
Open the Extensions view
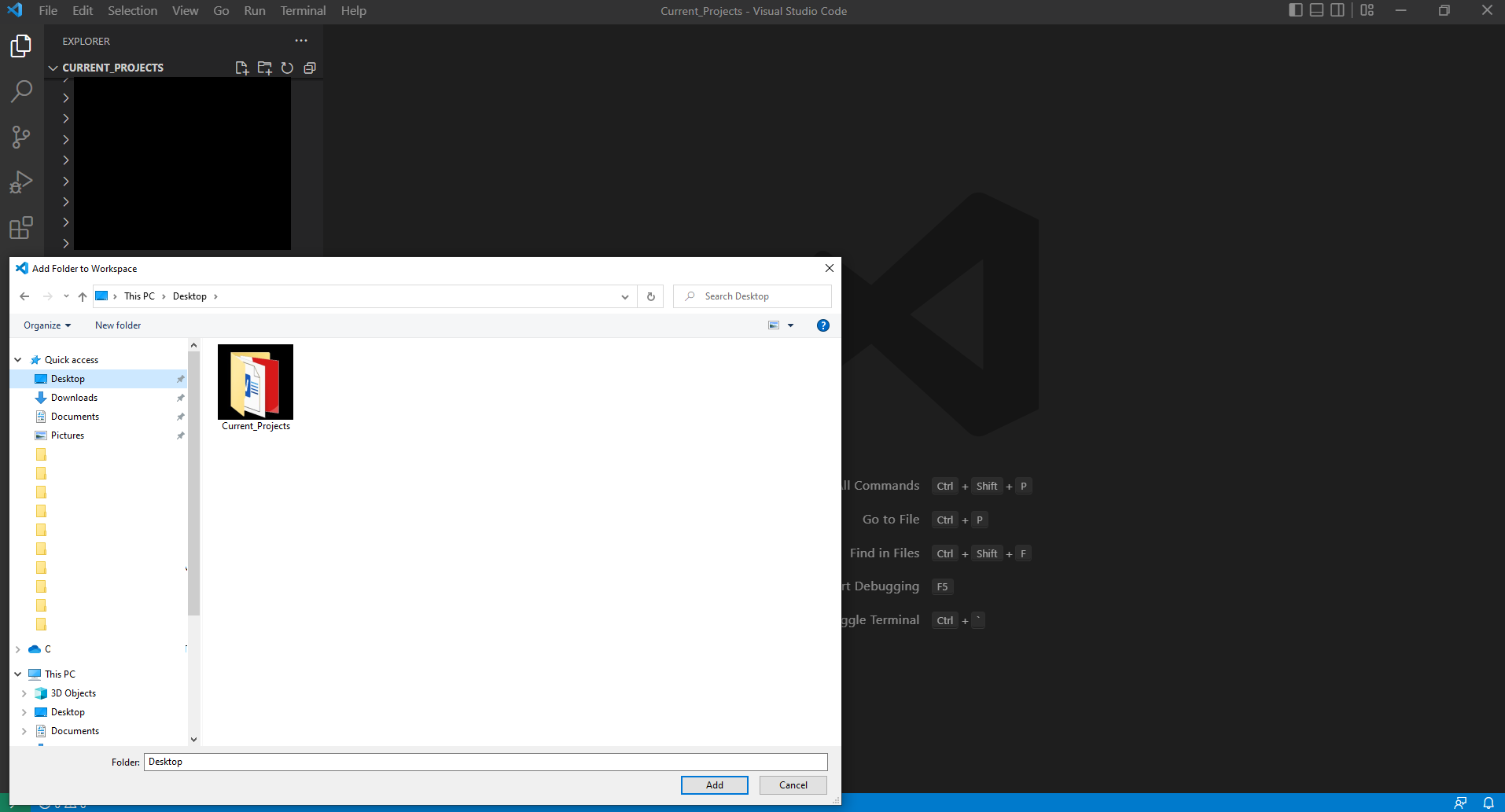[x=21, y=228]
